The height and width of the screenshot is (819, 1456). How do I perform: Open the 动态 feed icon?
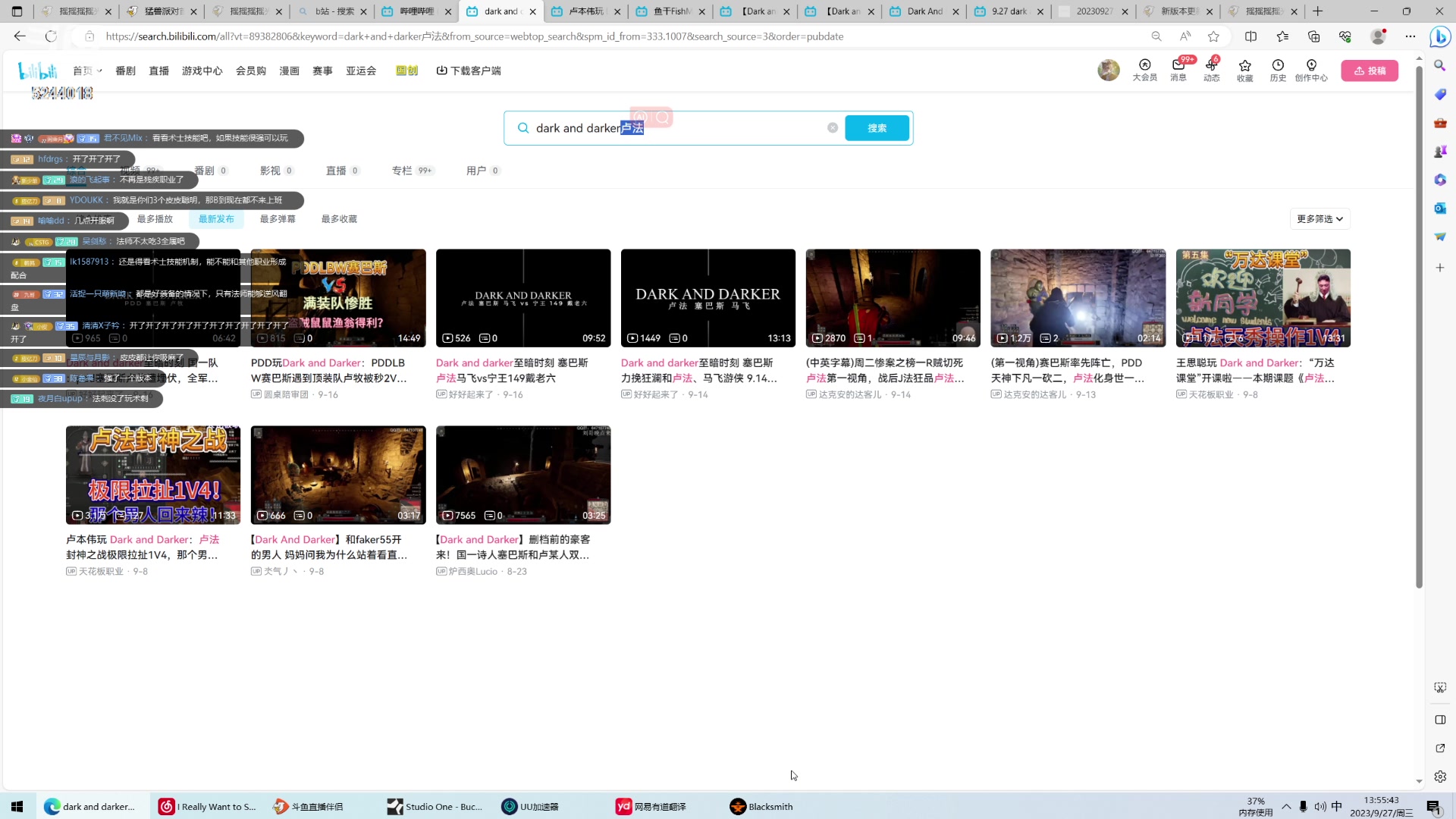[1211, 70]
